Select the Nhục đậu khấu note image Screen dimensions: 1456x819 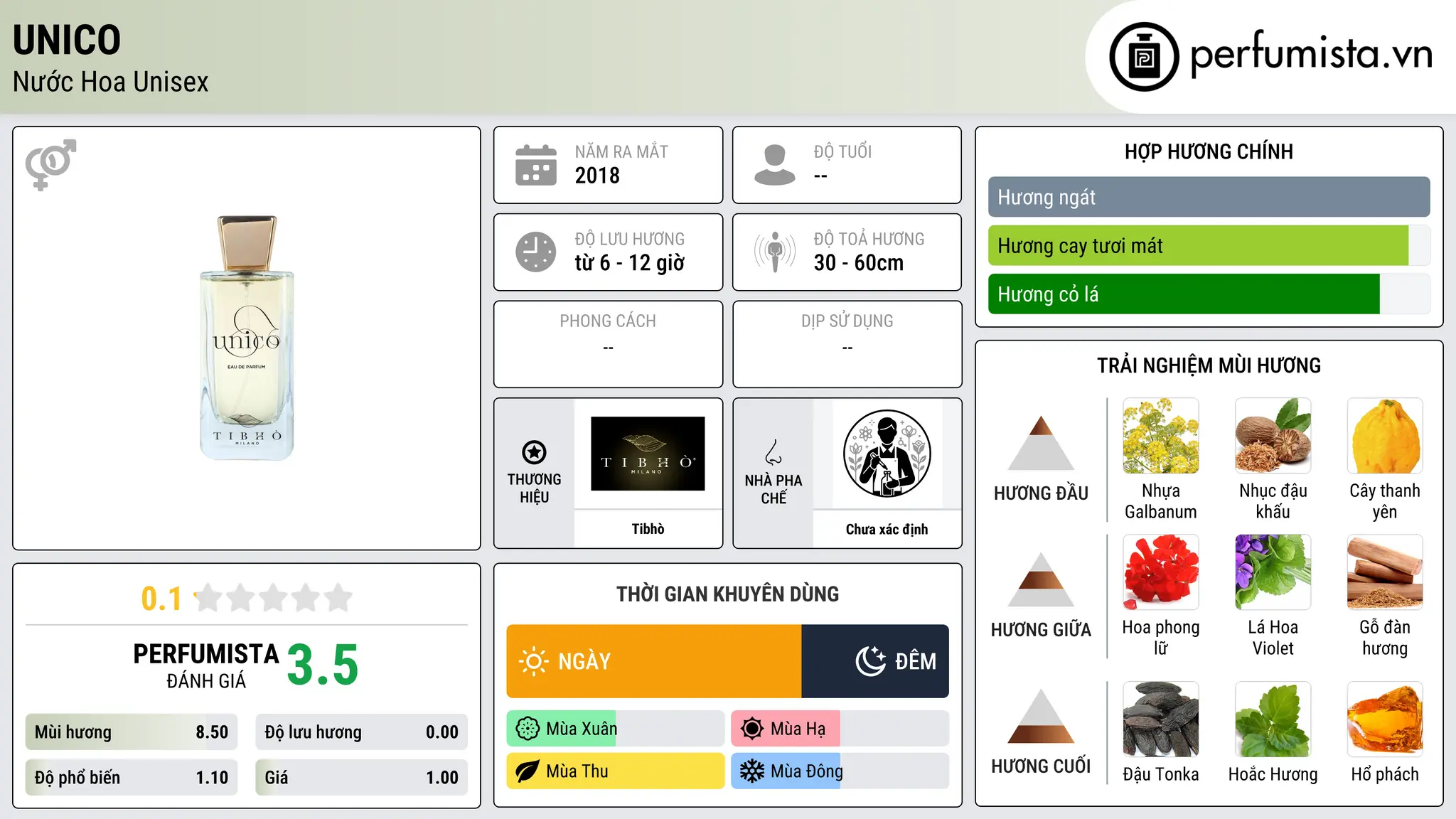[x=1273, y=436]
